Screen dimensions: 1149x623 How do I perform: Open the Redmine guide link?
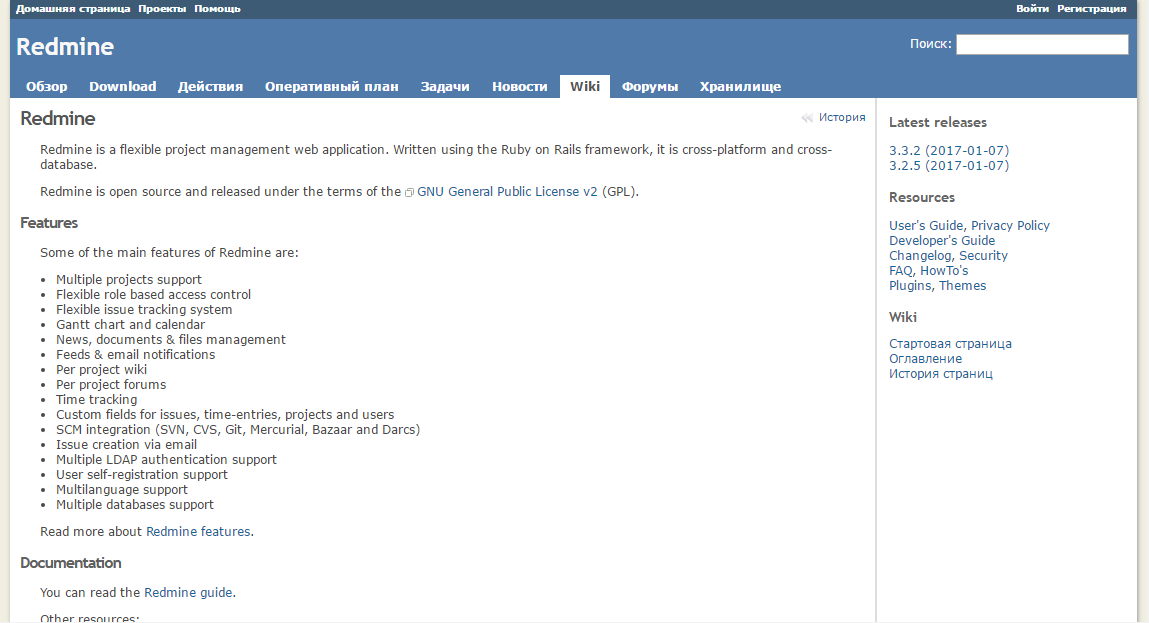coord(188,592)
